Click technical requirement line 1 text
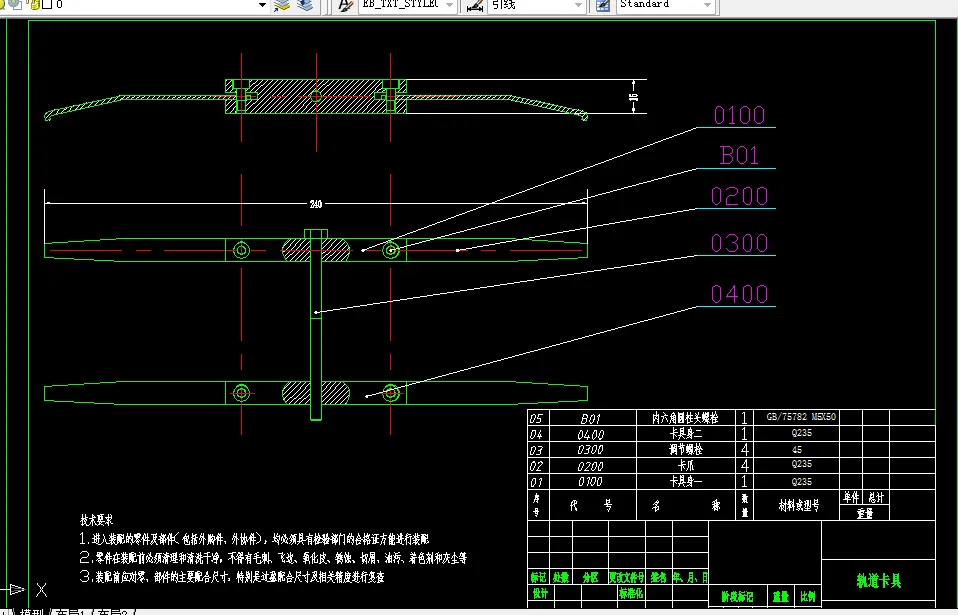The height and width of the screenshot is (615, 958). point(254,539)
